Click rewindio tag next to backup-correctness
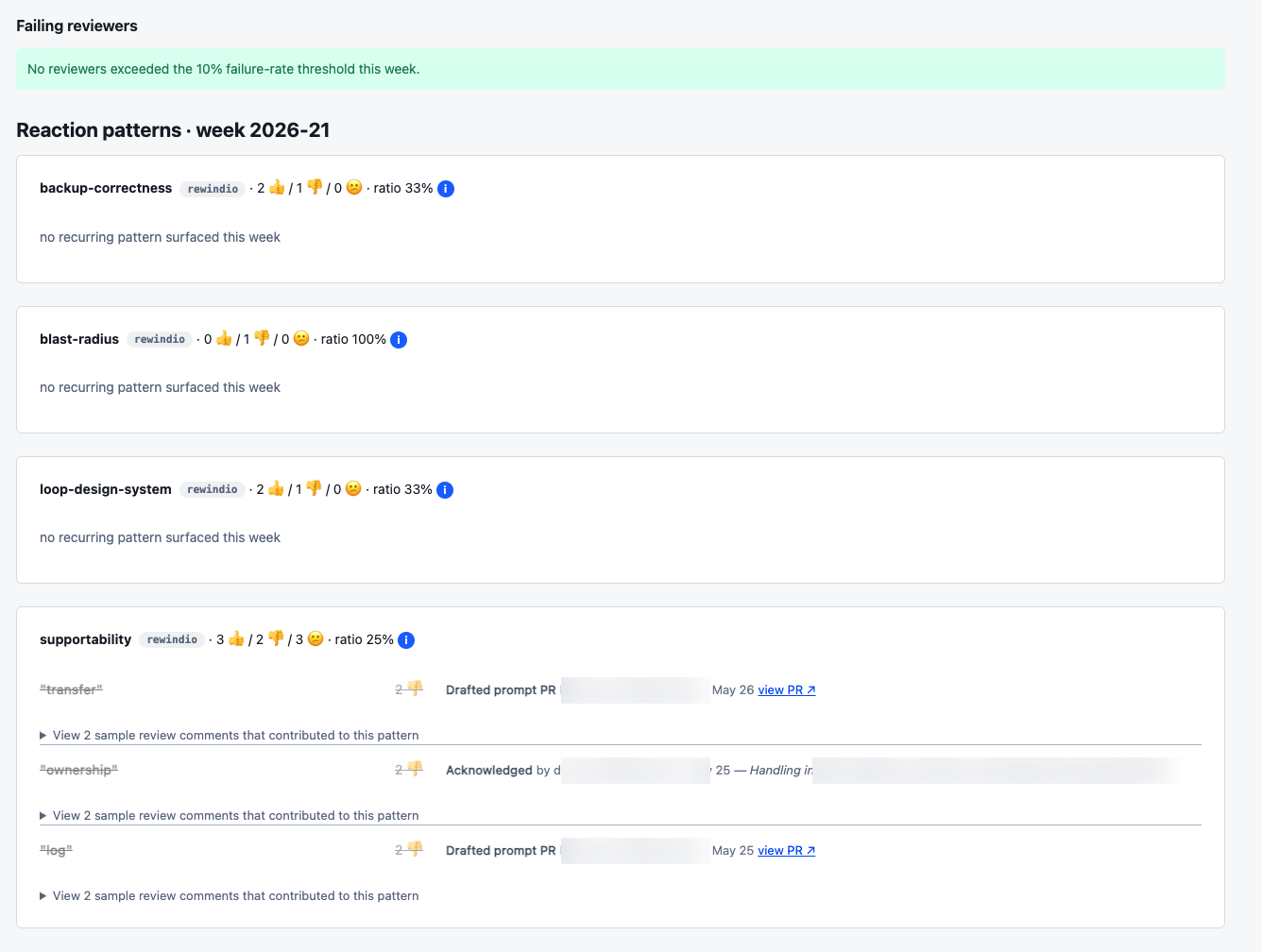 pyautogui.click(x=213, y=189)
